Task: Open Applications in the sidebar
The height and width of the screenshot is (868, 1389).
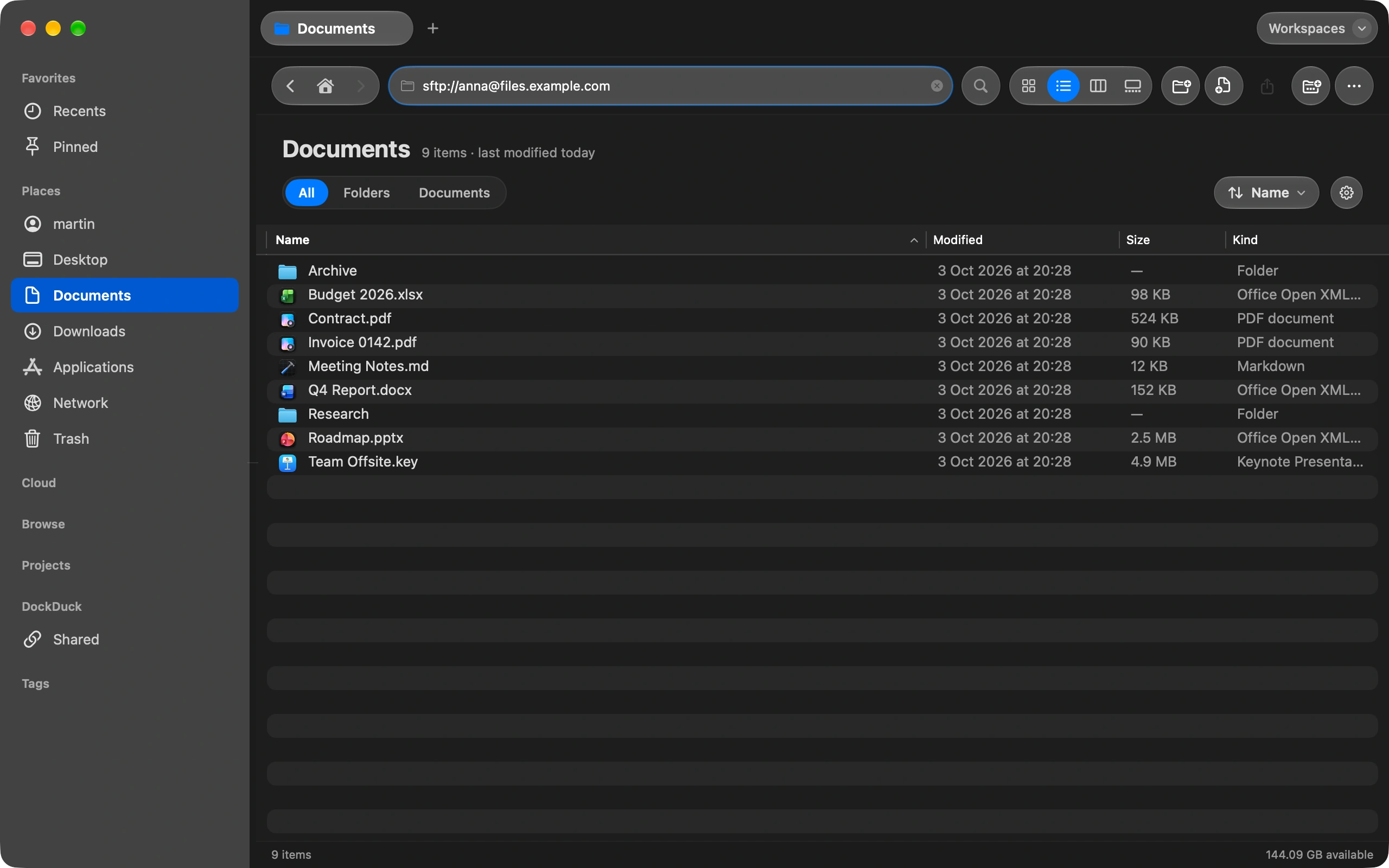Action: point(125,367)
